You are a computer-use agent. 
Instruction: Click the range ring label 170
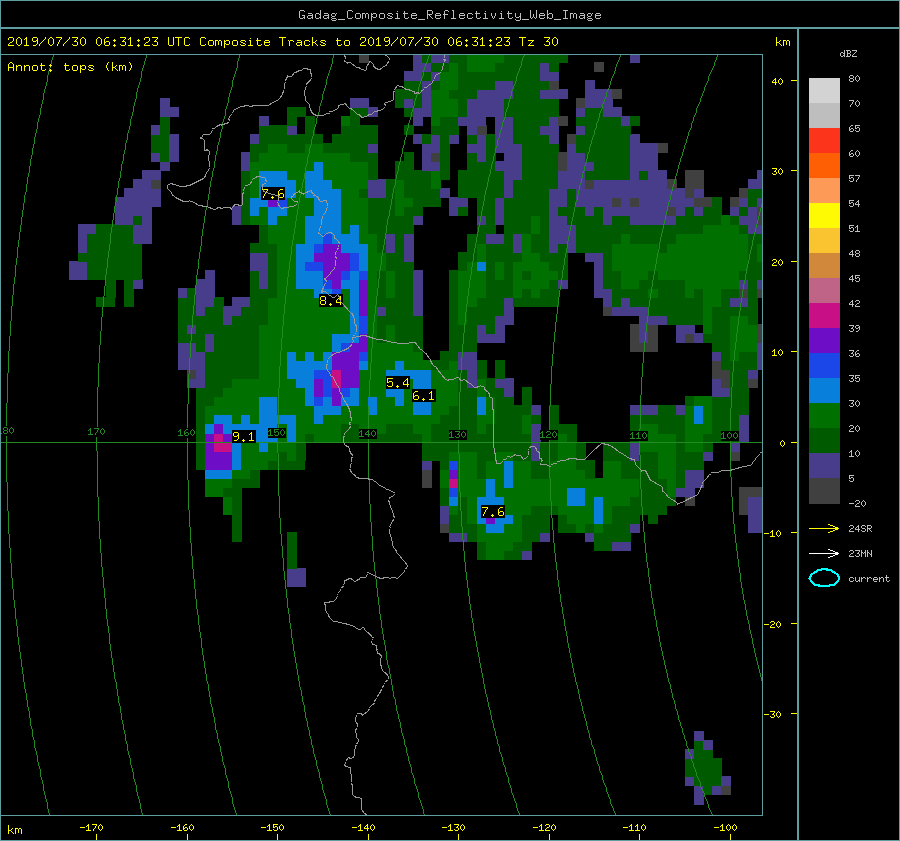(96, 431)
